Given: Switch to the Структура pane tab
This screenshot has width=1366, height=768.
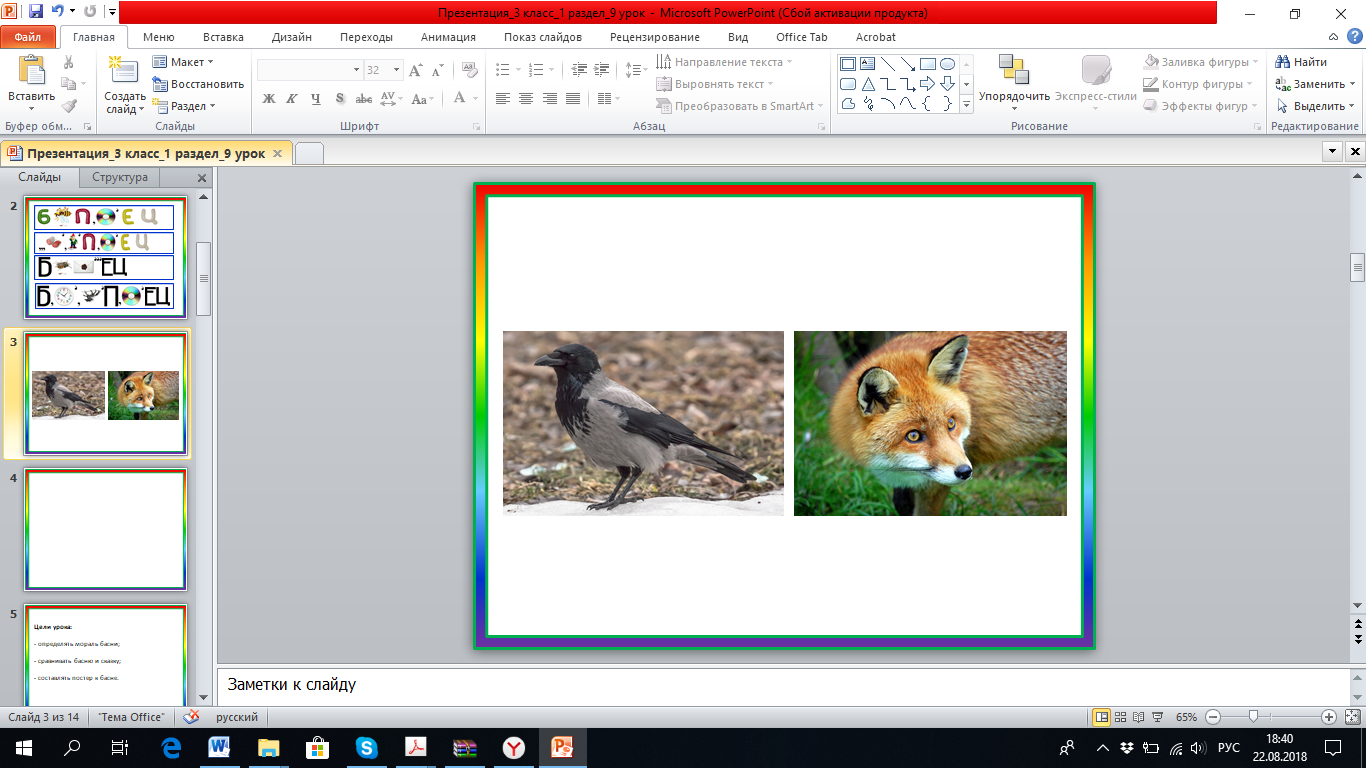Looking at the screenshot, I should (120, 177).
